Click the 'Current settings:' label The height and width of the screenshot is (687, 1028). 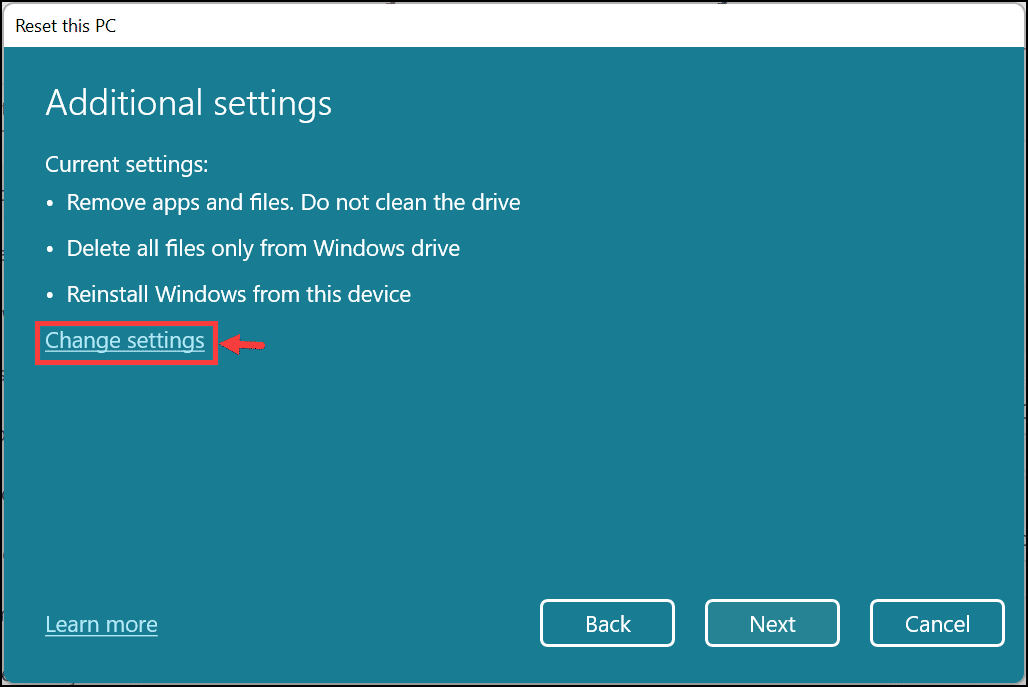coord(127,164)
